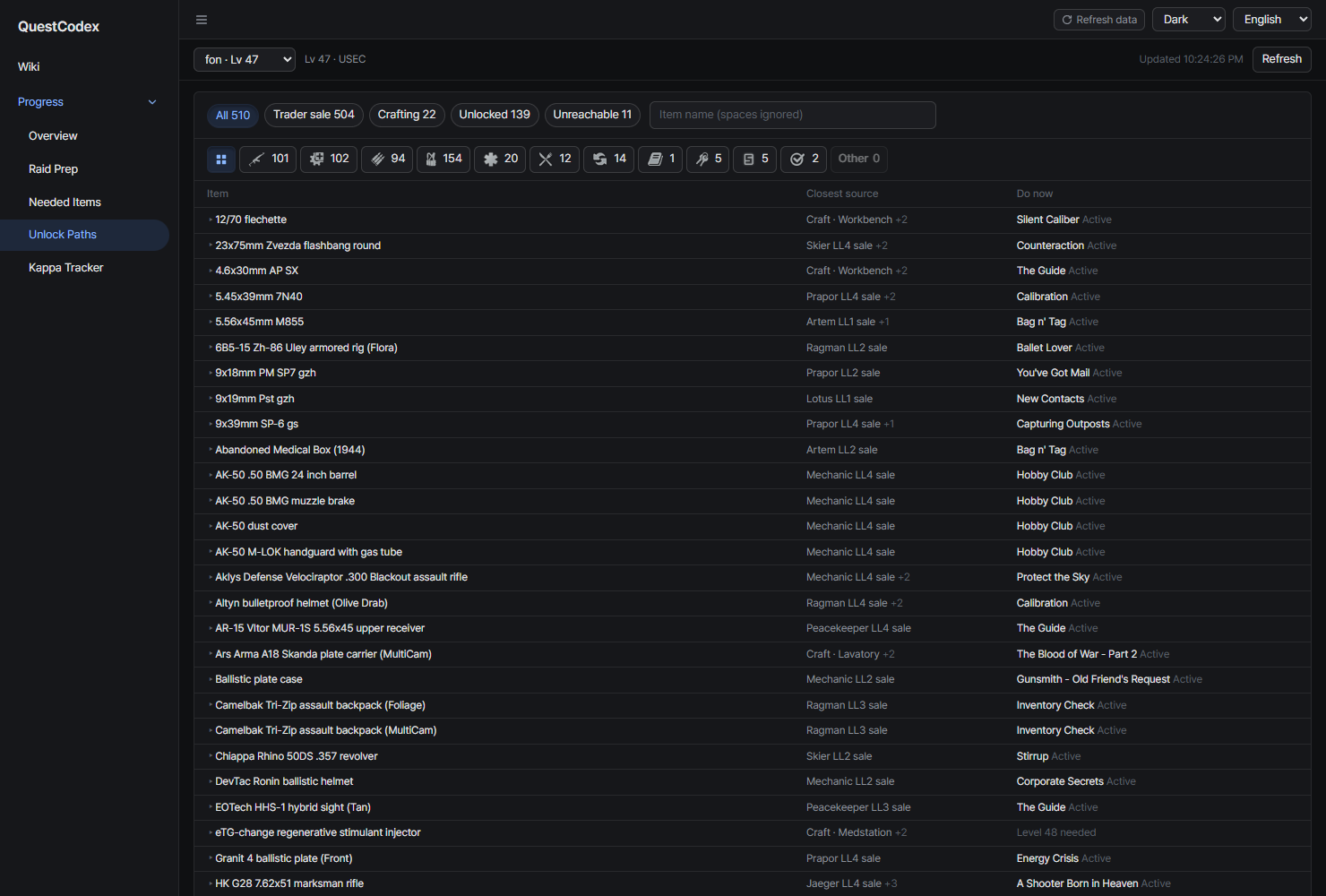Click the Progress sidebar heading
1326x896 pixels.
click(x=41, y=102)
